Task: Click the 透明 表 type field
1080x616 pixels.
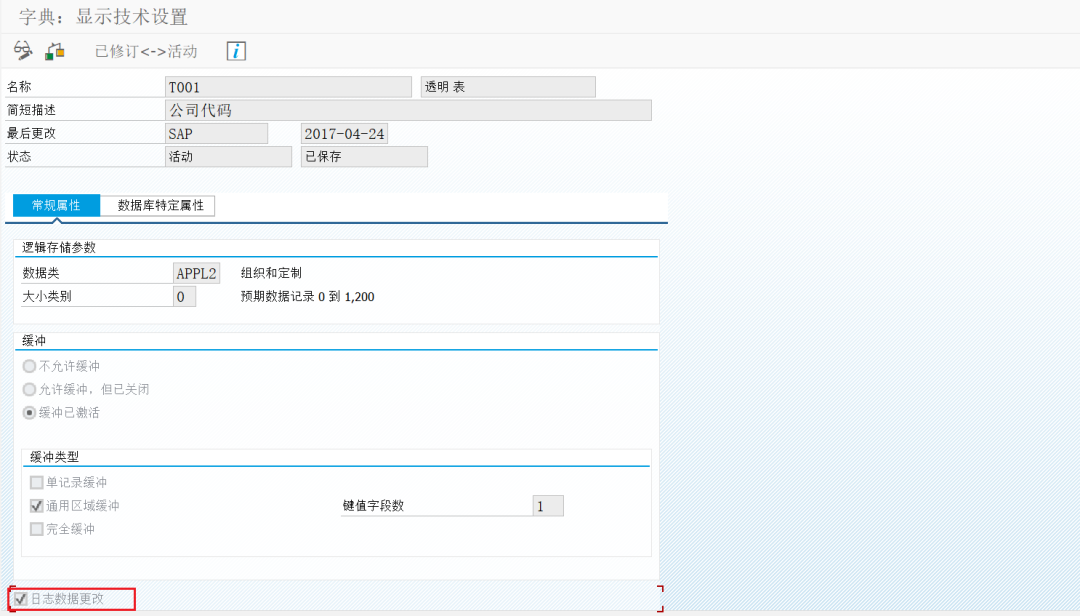Action: [x=508, y=87]
